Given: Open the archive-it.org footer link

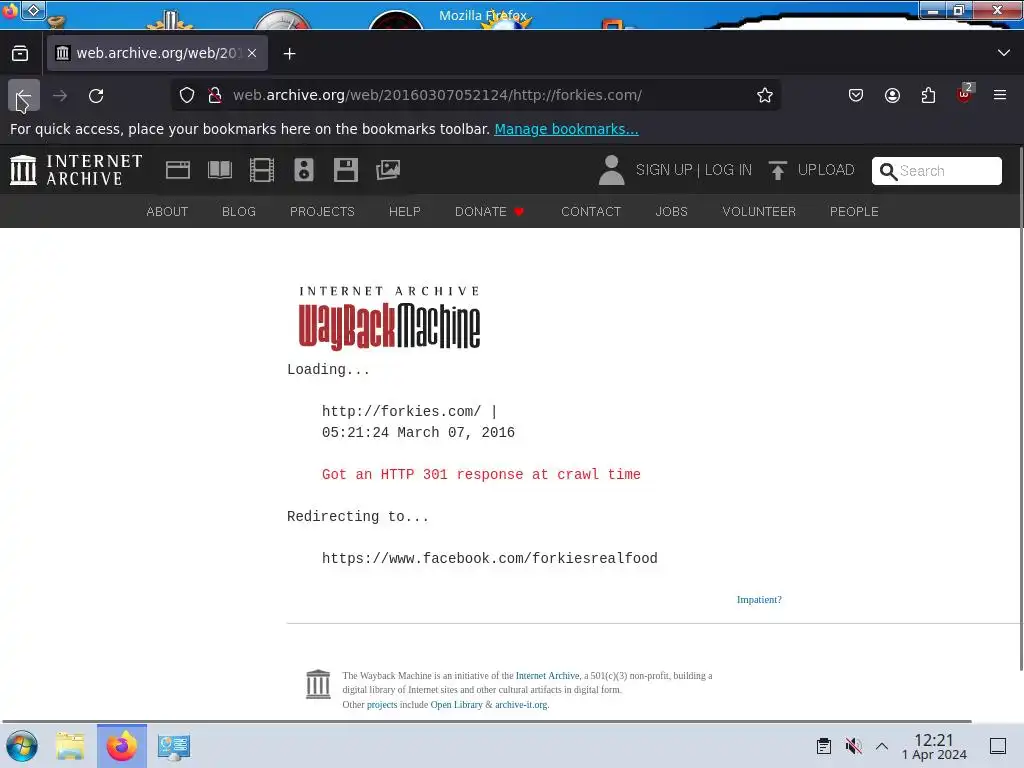Looking at the screenshot, I should (521, 705).
